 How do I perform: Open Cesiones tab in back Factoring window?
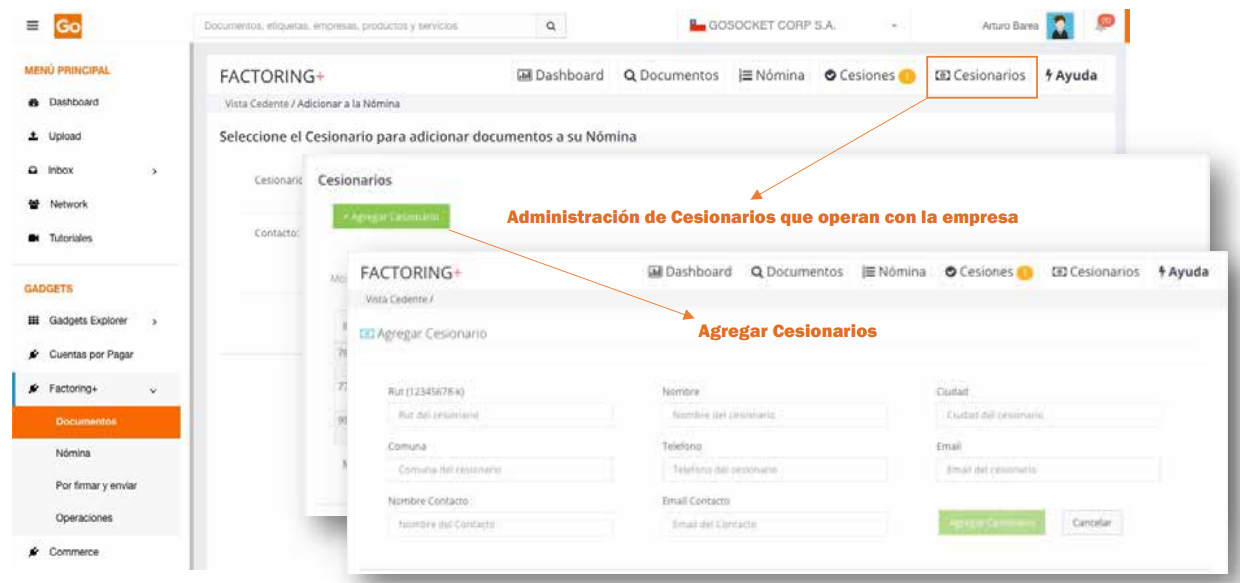click(869, 75)
